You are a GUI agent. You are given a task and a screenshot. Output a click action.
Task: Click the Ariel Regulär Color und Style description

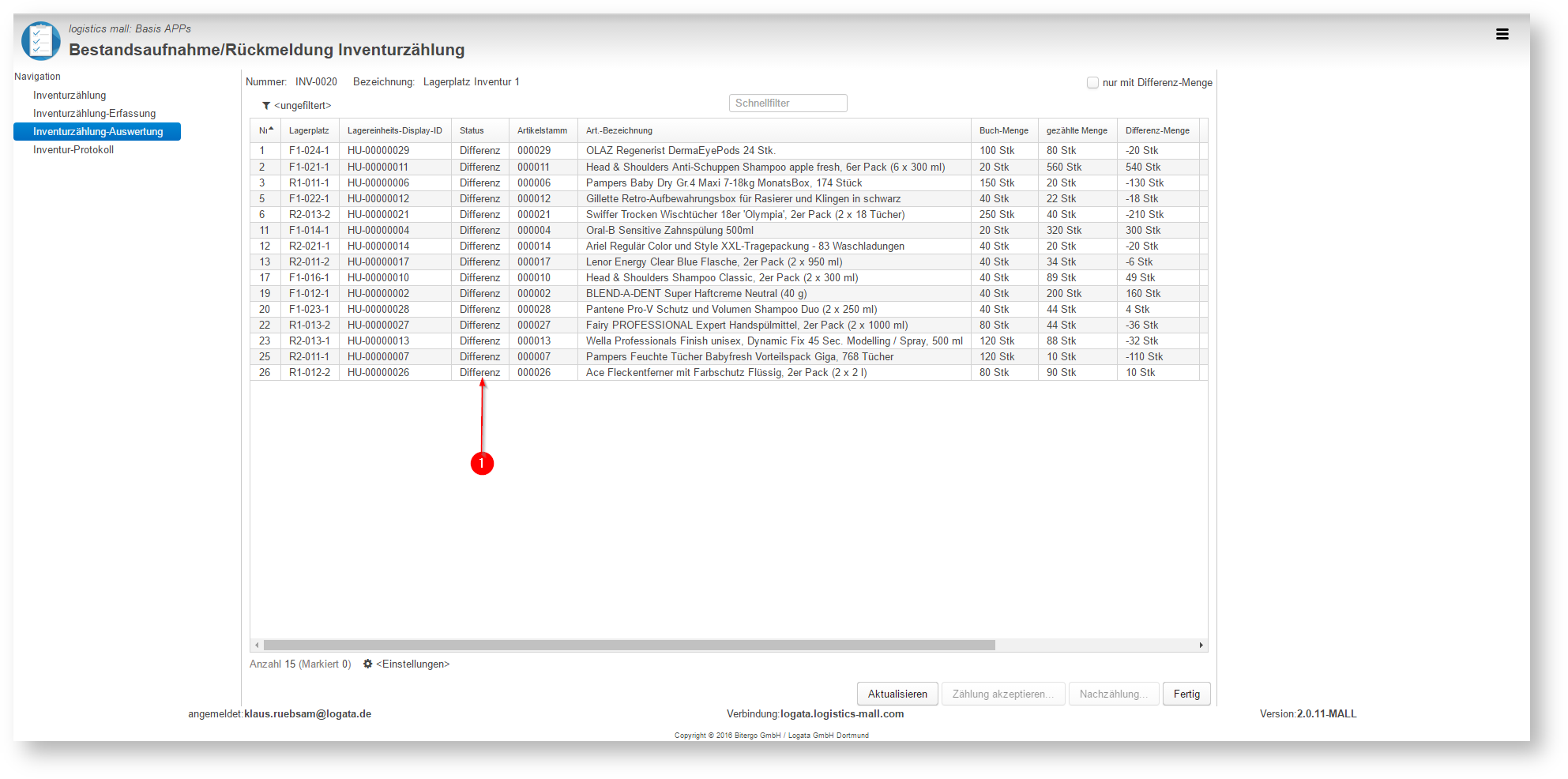[745, 246]
